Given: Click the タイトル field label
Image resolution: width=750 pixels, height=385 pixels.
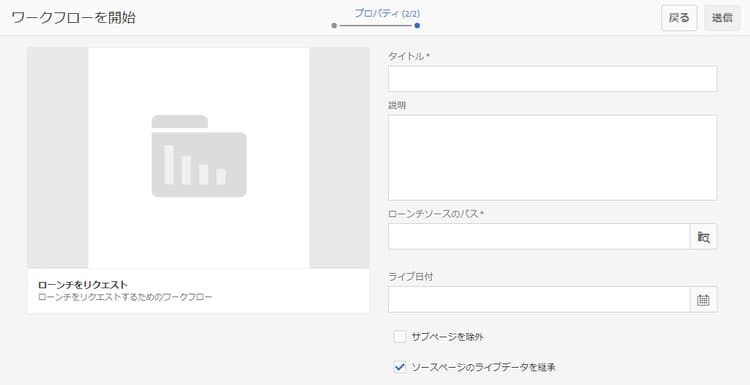Looking at the screenshot, I should pos(409,56).
